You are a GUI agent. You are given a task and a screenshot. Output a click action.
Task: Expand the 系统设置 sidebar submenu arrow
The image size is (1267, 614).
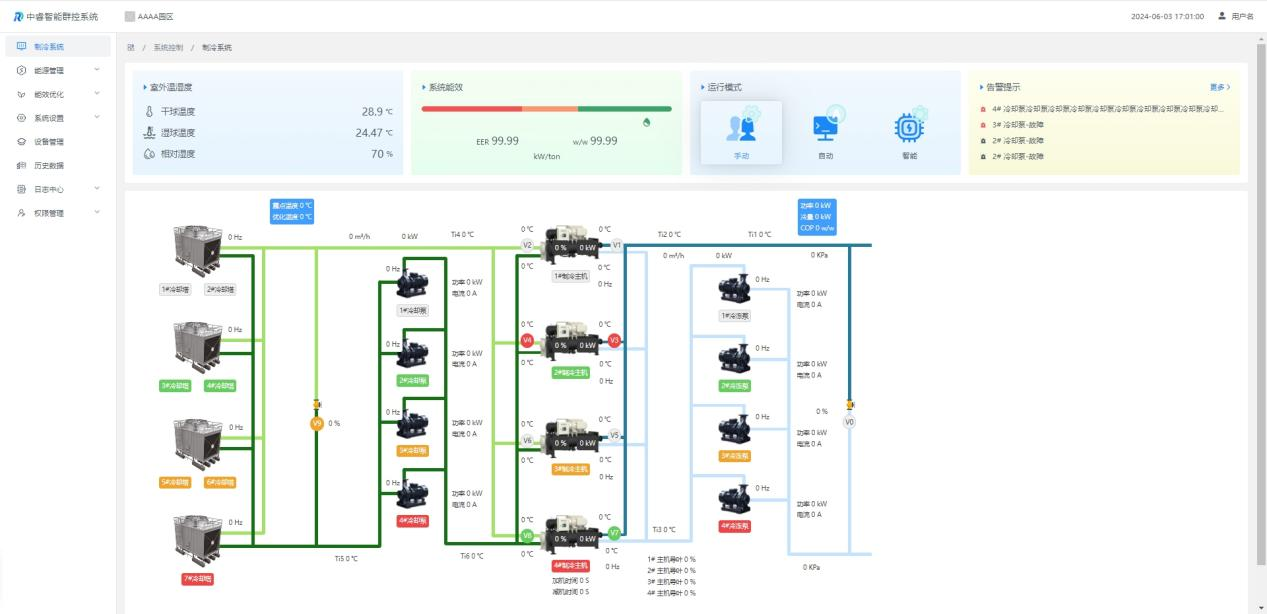tap(97, 117)
